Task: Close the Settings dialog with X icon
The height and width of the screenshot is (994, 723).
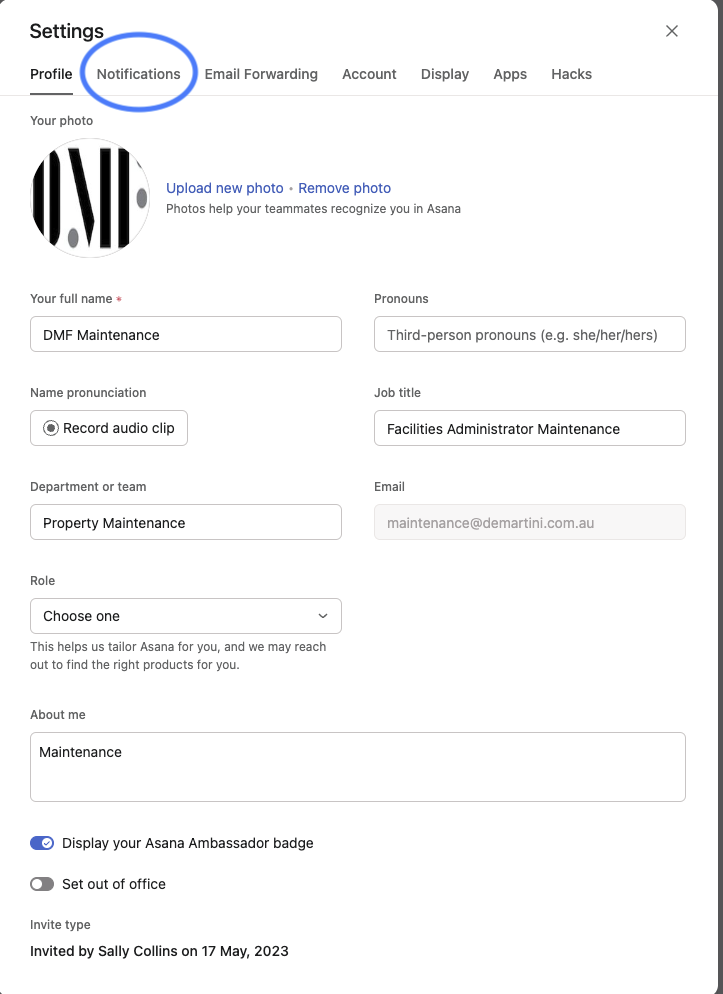Action: point(672,31)
